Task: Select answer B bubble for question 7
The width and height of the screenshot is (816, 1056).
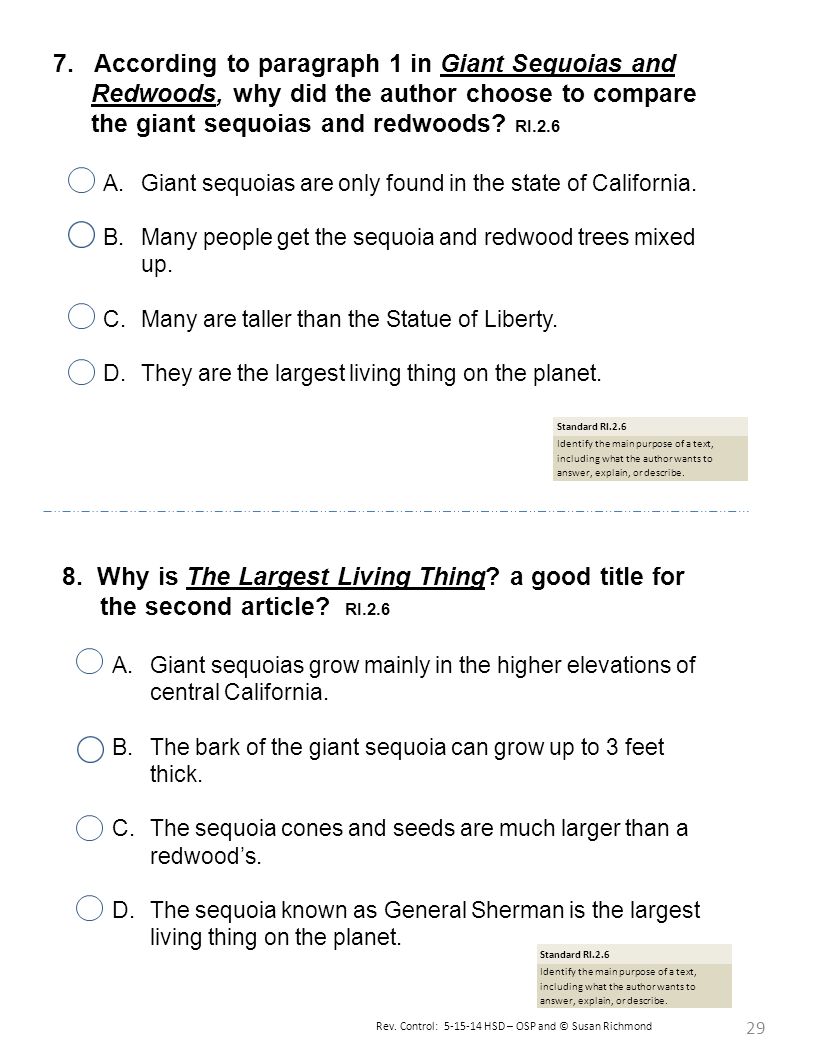Action: click(81, 234)
